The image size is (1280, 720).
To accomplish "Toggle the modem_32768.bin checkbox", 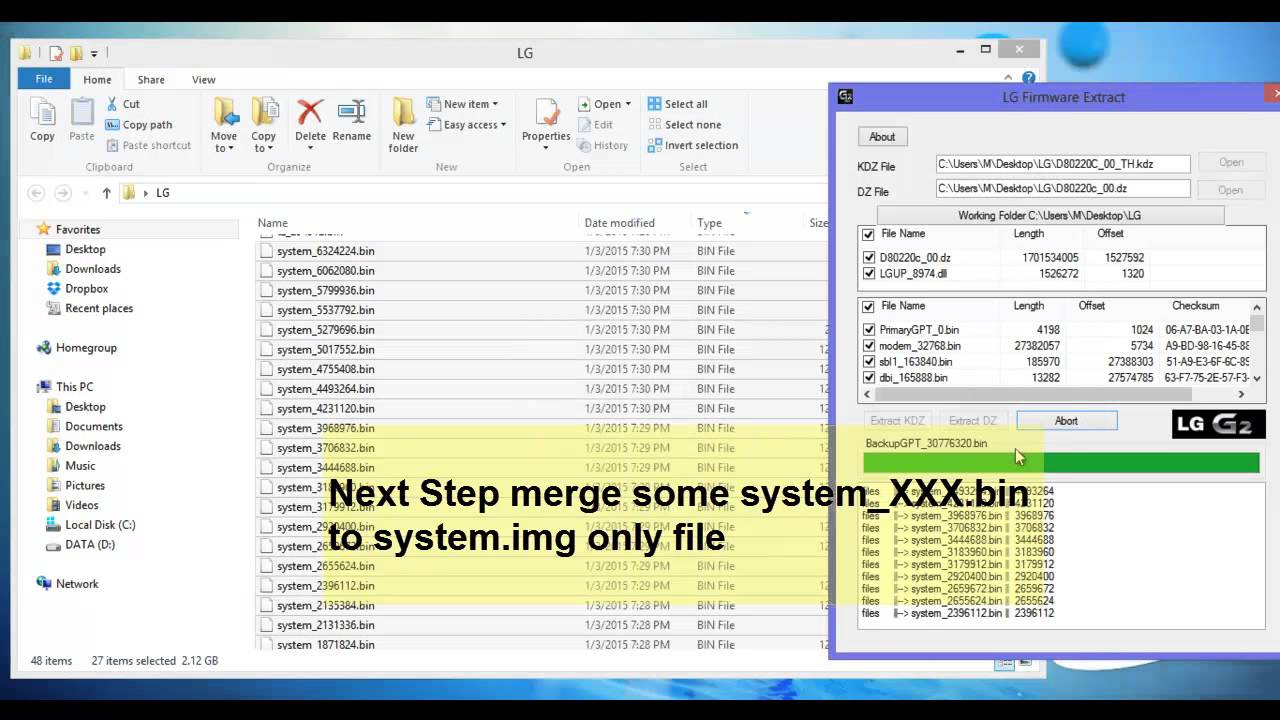I will coord(868,346).
